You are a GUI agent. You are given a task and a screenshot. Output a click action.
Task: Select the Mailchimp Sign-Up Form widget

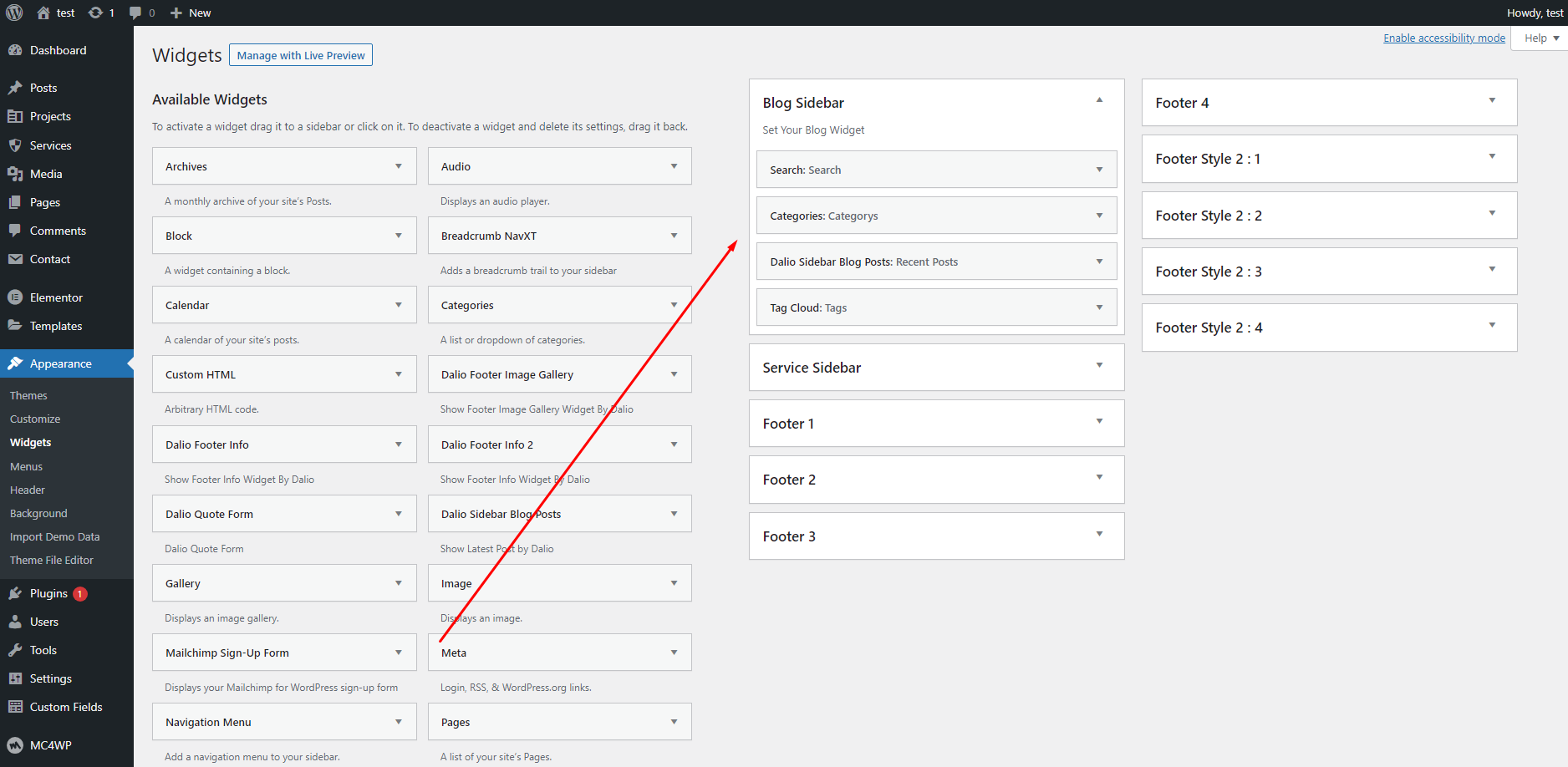(x=284, y=653)
